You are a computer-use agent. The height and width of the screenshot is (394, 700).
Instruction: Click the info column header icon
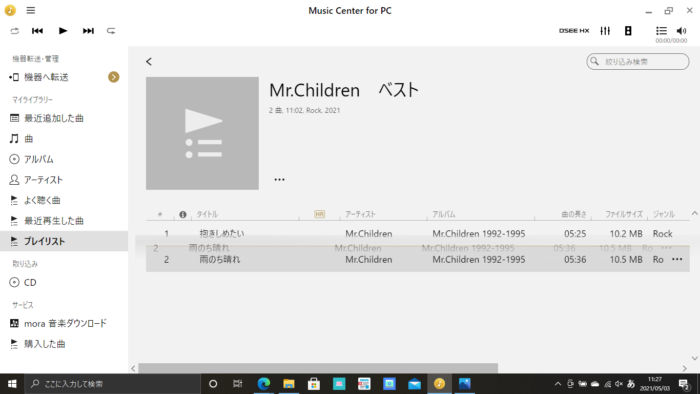coord(183,215)
